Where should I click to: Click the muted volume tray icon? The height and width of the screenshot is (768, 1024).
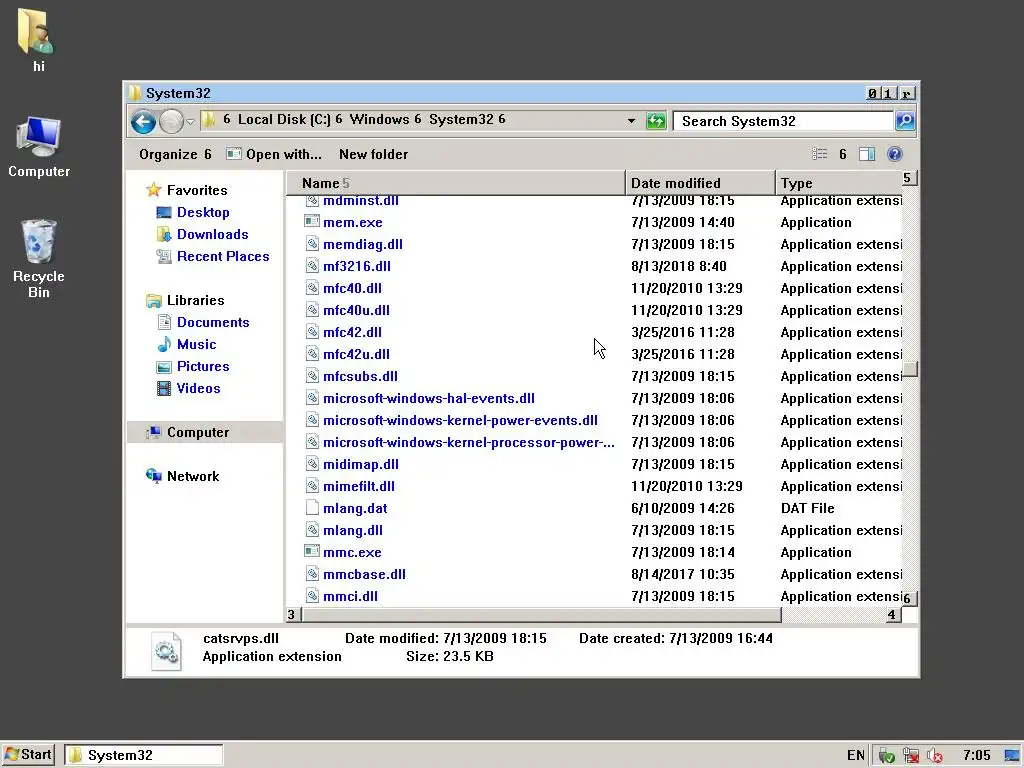click(x=935, y=756)
